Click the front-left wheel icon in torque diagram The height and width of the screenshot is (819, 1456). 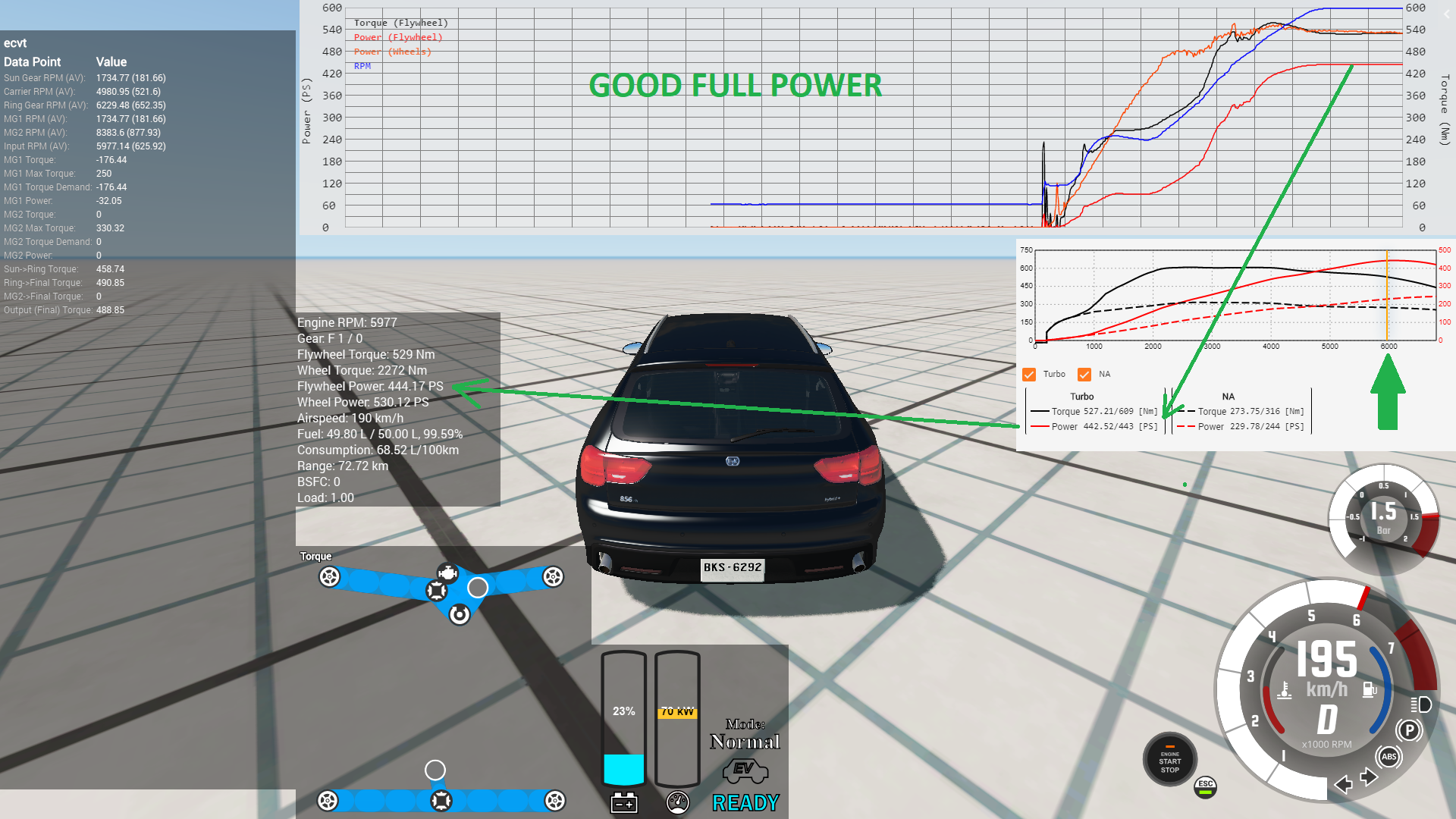(x=329, y=577)
